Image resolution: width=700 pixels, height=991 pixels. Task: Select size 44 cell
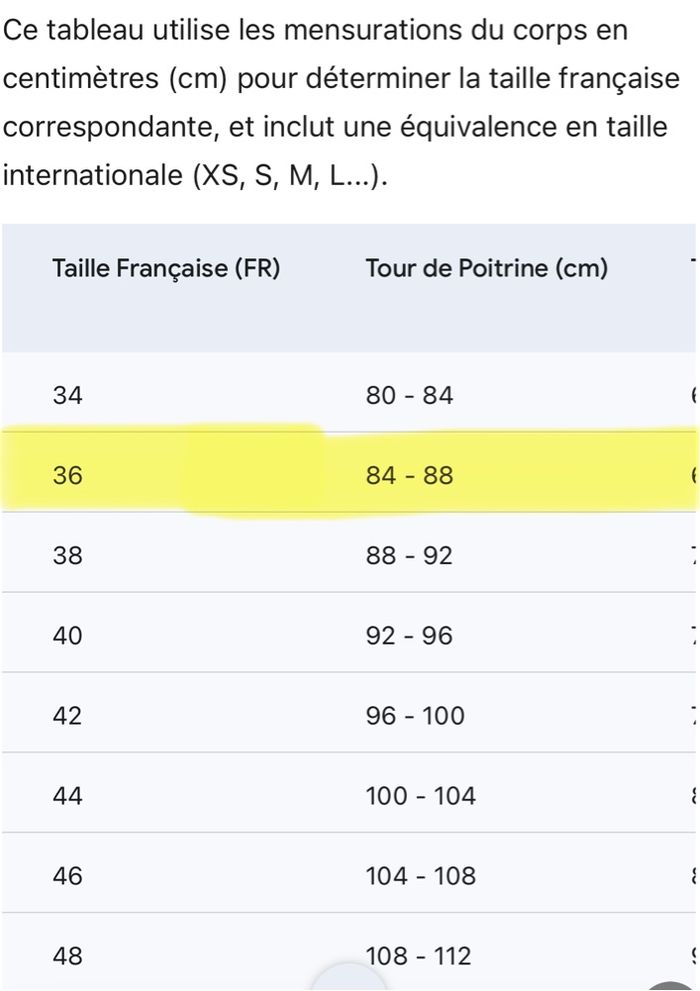click(67, 796)
